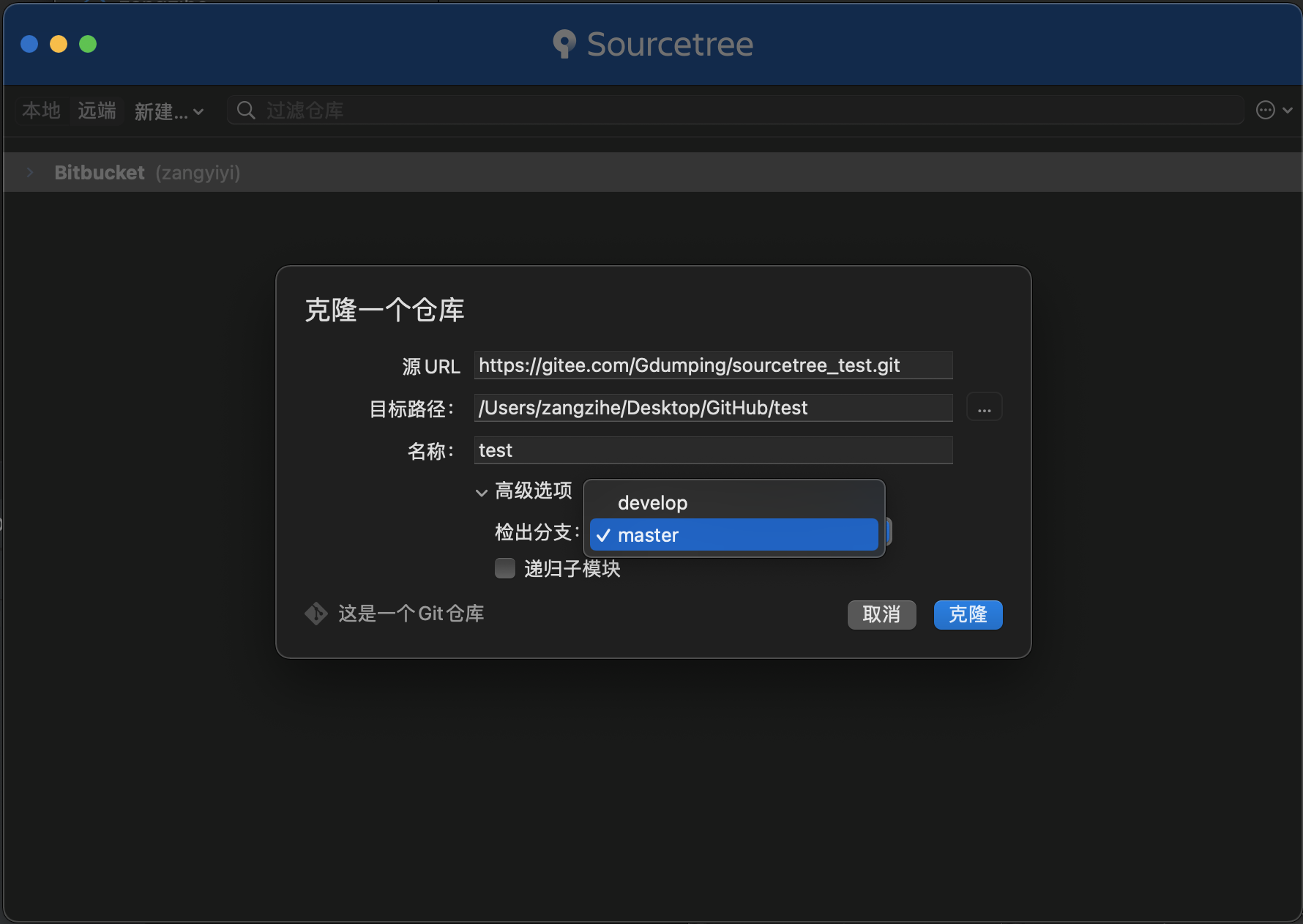Screen dimensions: 1303x924
Task: Open the 新建... dropdown menu
Action: pos(169,111)
